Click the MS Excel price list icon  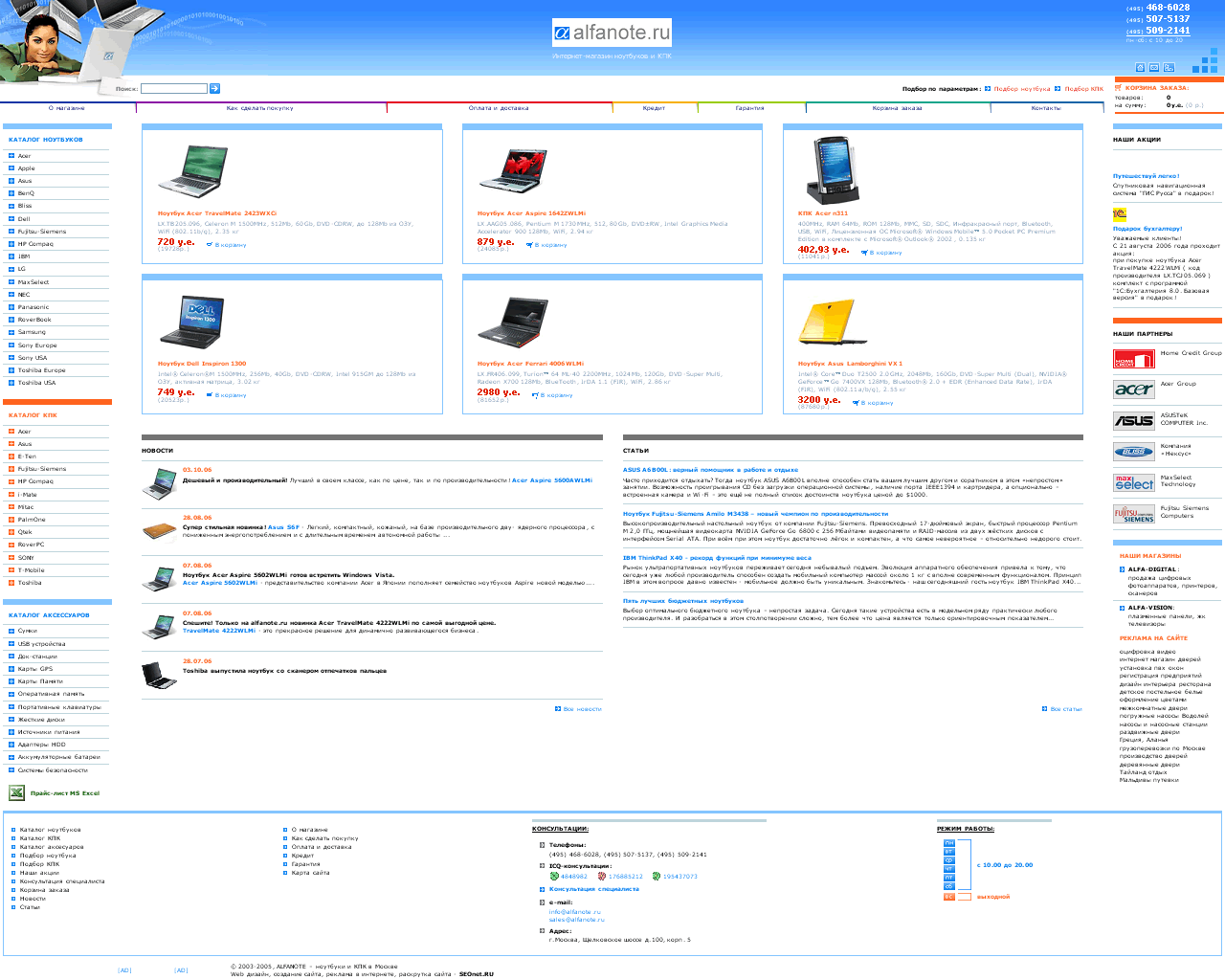pos(16,792)
